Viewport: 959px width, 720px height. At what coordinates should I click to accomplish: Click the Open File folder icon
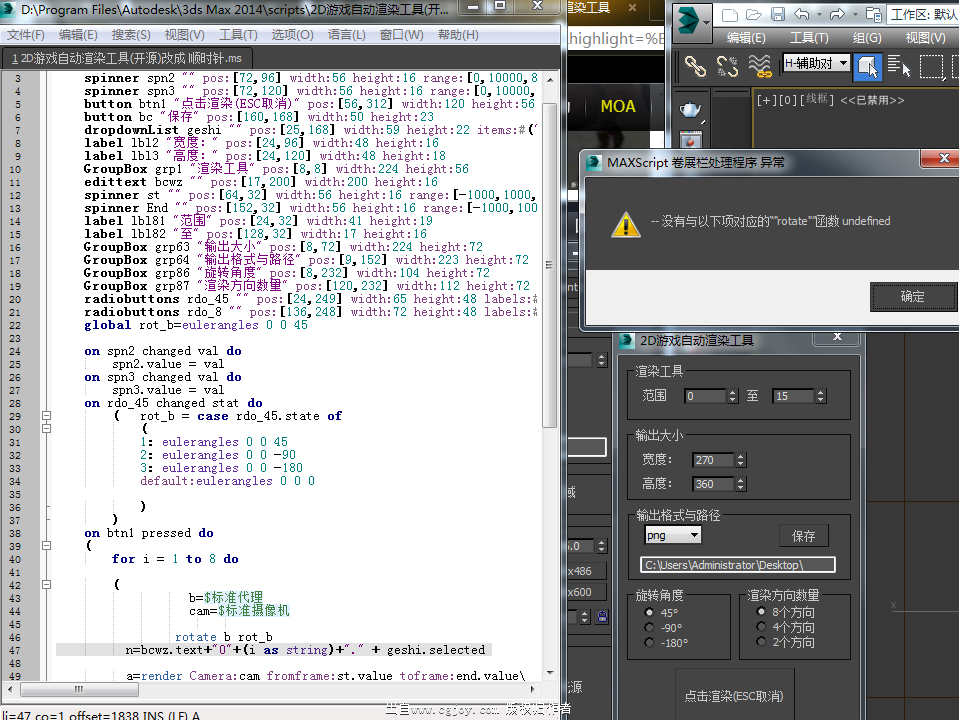(754, 15)
